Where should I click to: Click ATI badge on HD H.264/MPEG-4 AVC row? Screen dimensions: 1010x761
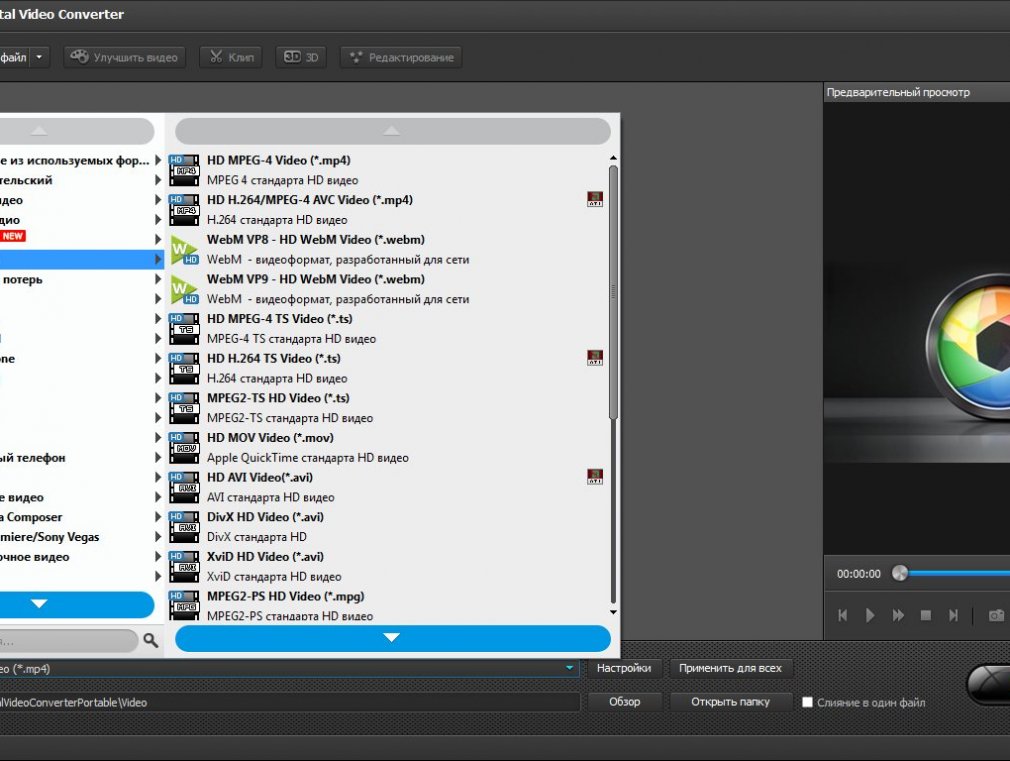tap(595, 199)
